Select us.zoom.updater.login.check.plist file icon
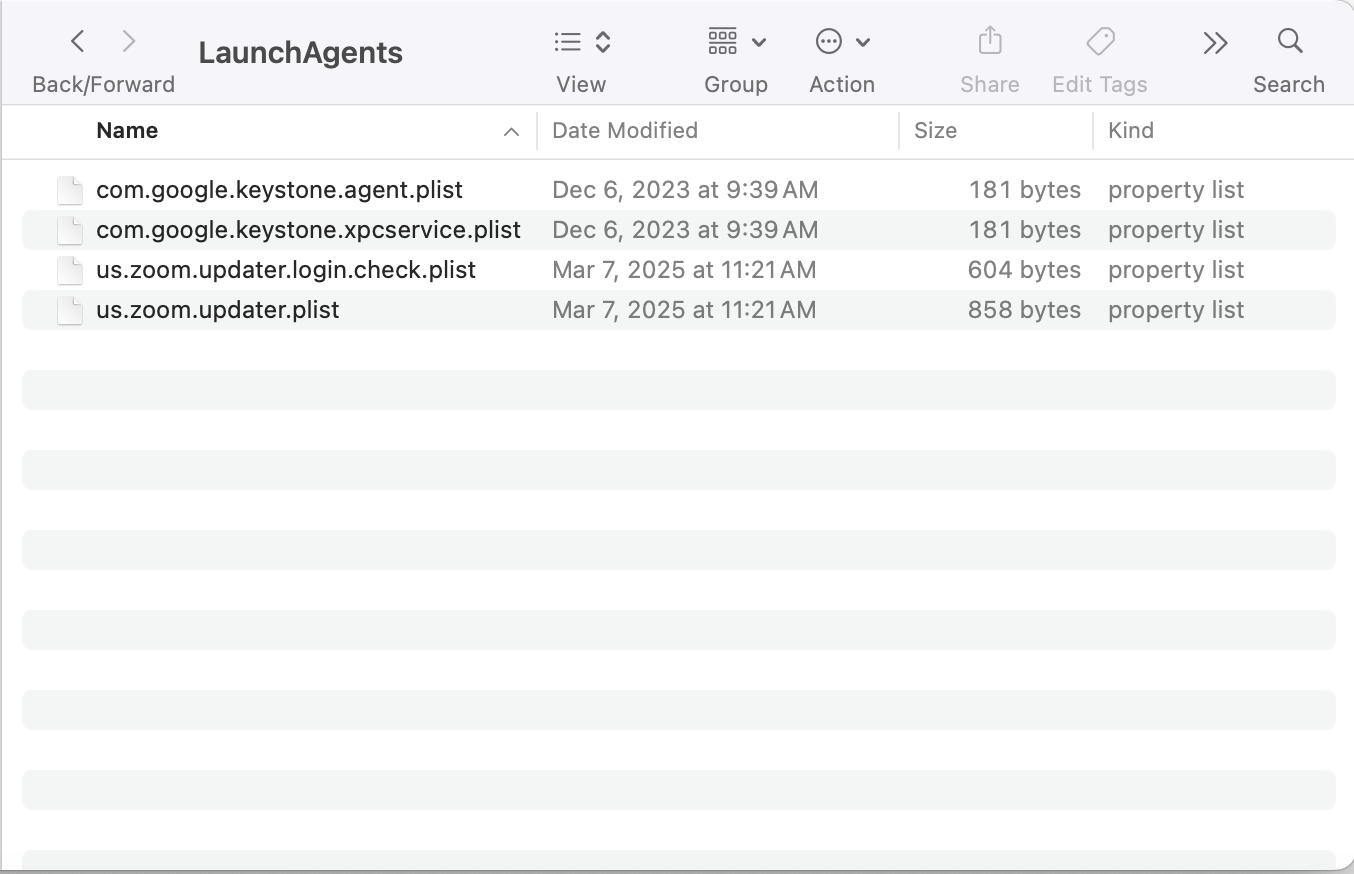This screenshot has width=1354, height=874. pos(69,270)
